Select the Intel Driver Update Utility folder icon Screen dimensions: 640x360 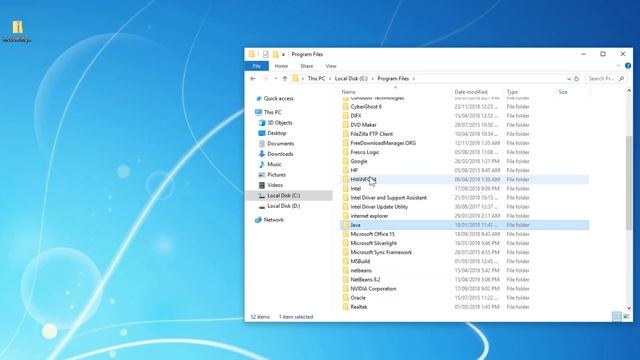(x=346, y=207)
